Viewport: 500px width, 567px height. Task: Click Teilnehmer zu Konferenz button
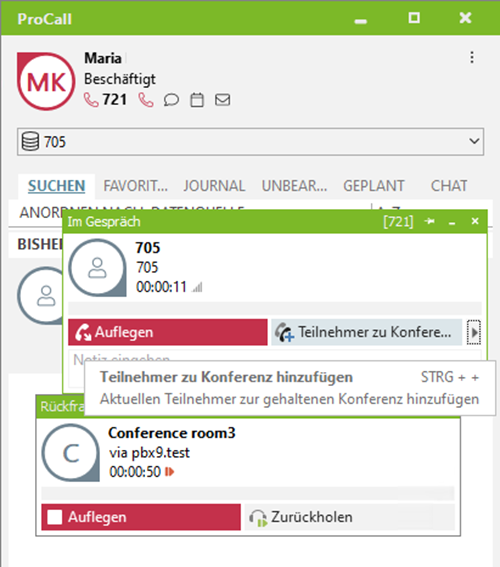pos(367,332)
